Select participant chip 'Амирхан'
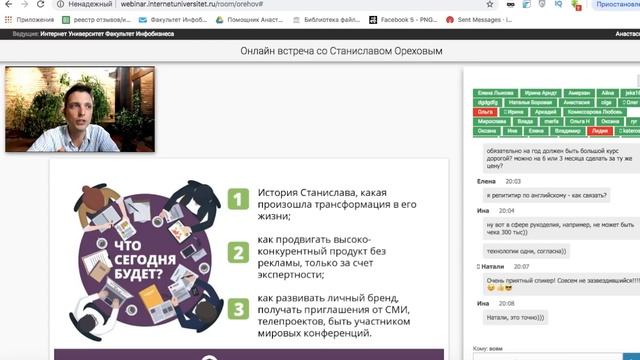The height and width of the screenshot is (360, 640). [579, 93]
